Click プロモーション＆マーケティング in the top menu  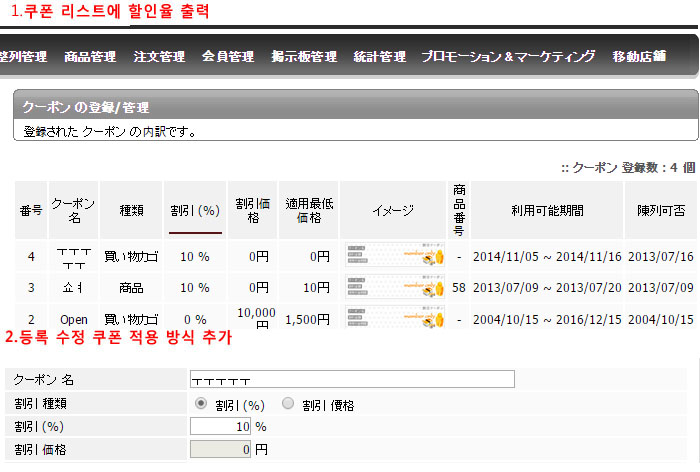[x=508, y=57]
